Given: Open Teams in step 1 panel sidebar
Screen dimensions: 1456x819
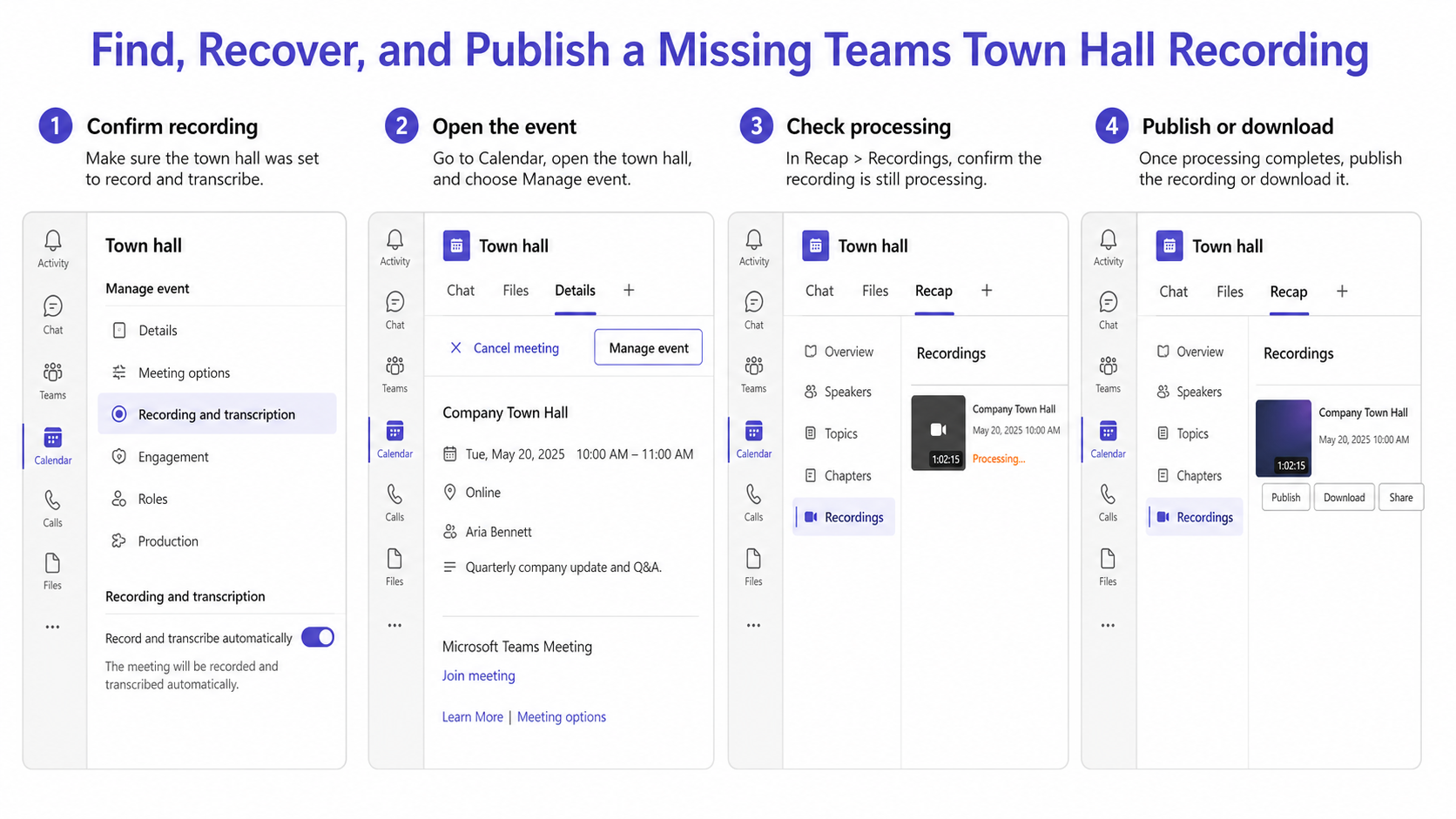Looking at the screenshot, I should [53, 381].
